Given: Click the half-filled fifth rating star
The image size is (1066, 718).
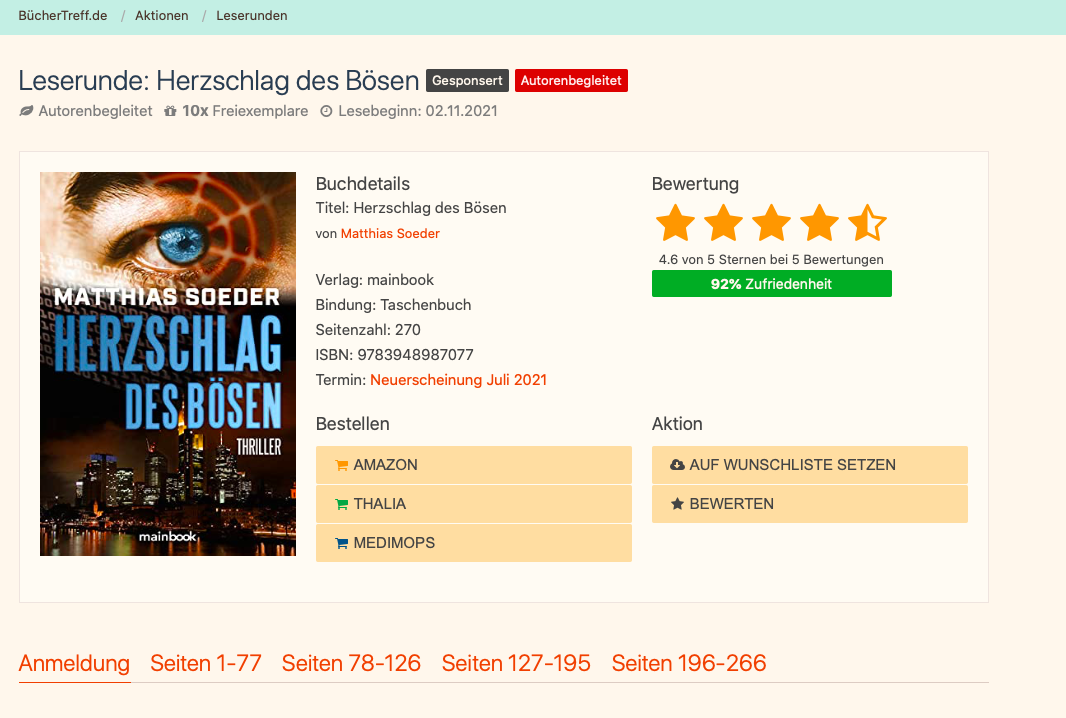Looking at the screenshot, I should pos(867,222).
